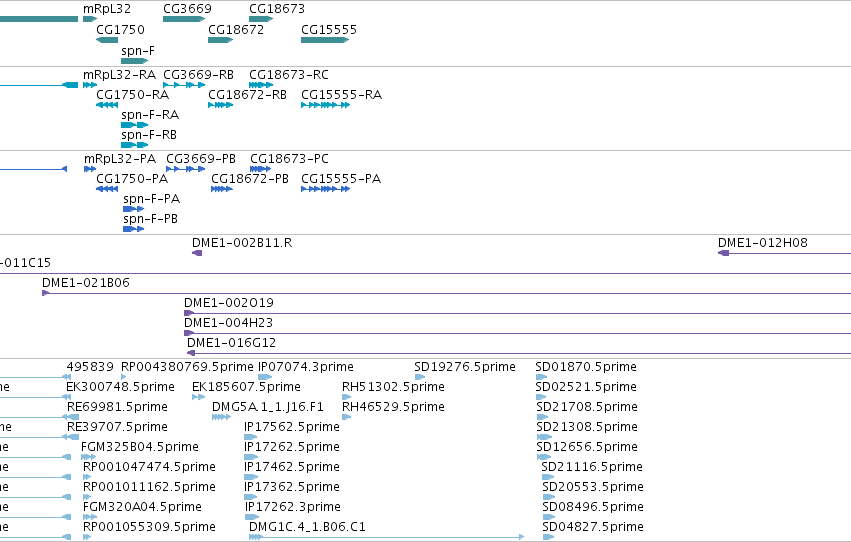
Task: Select EST RE69981.5prime
Action: pyautogui.click(x=117, y=407)
